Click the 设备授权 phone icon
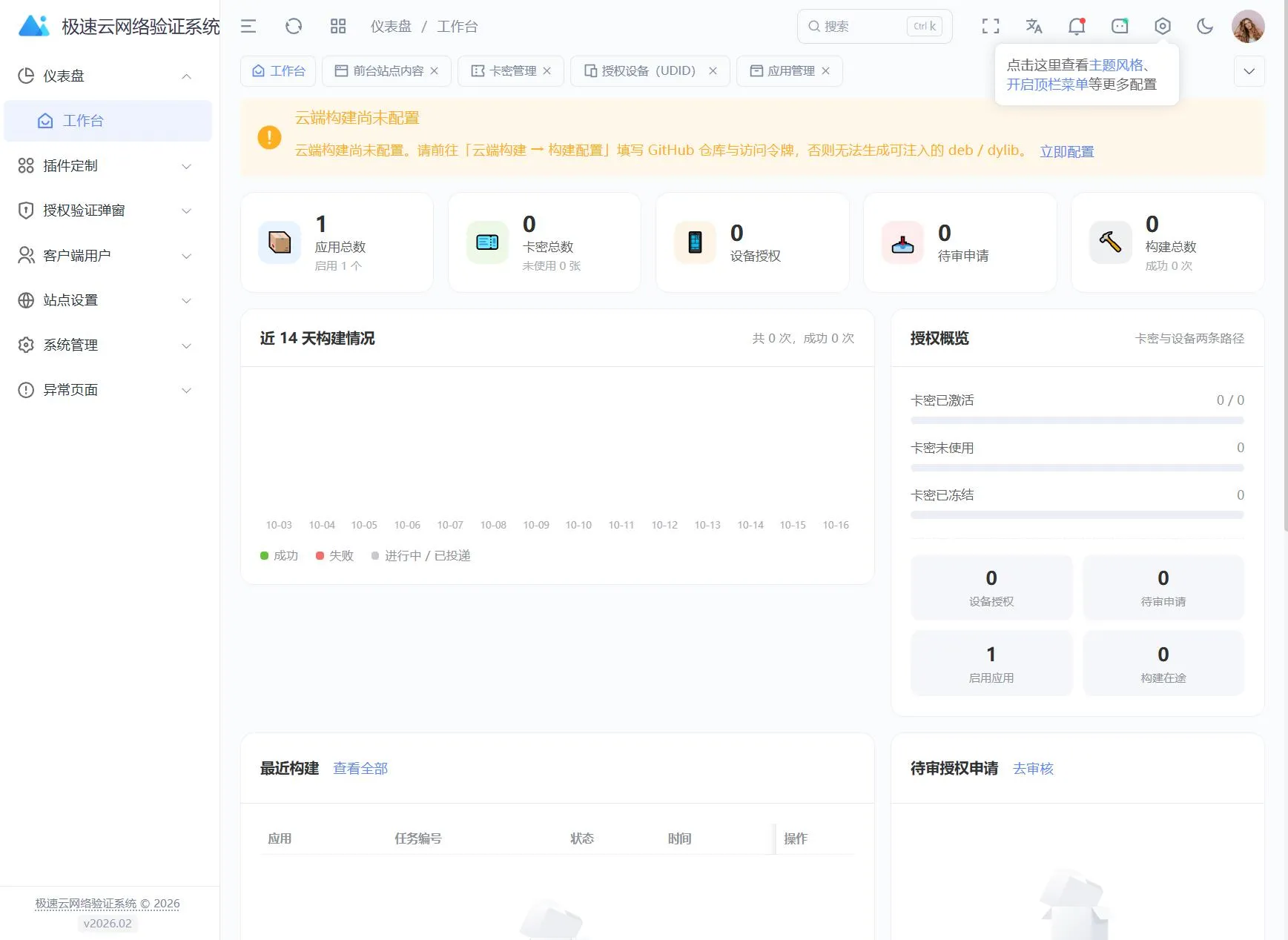The image size is (1288, 940). 695,242
